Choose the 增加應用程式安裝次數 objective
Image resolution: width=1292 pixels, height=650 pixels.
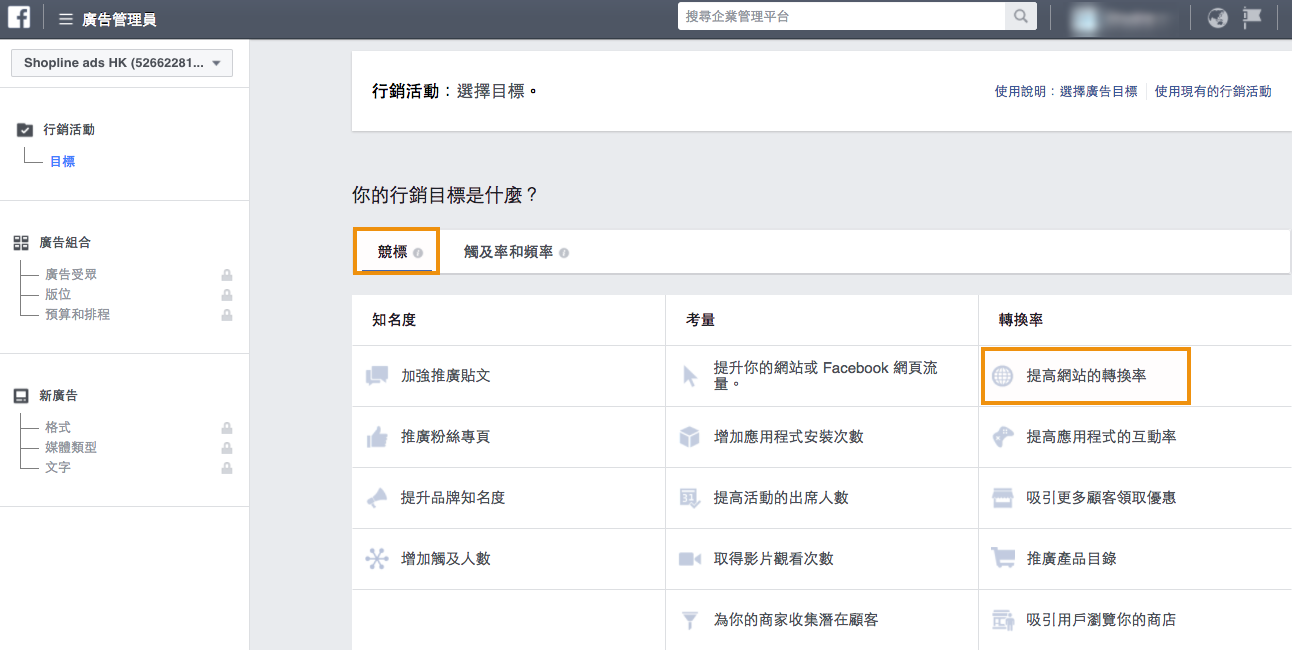click(822, 437)
